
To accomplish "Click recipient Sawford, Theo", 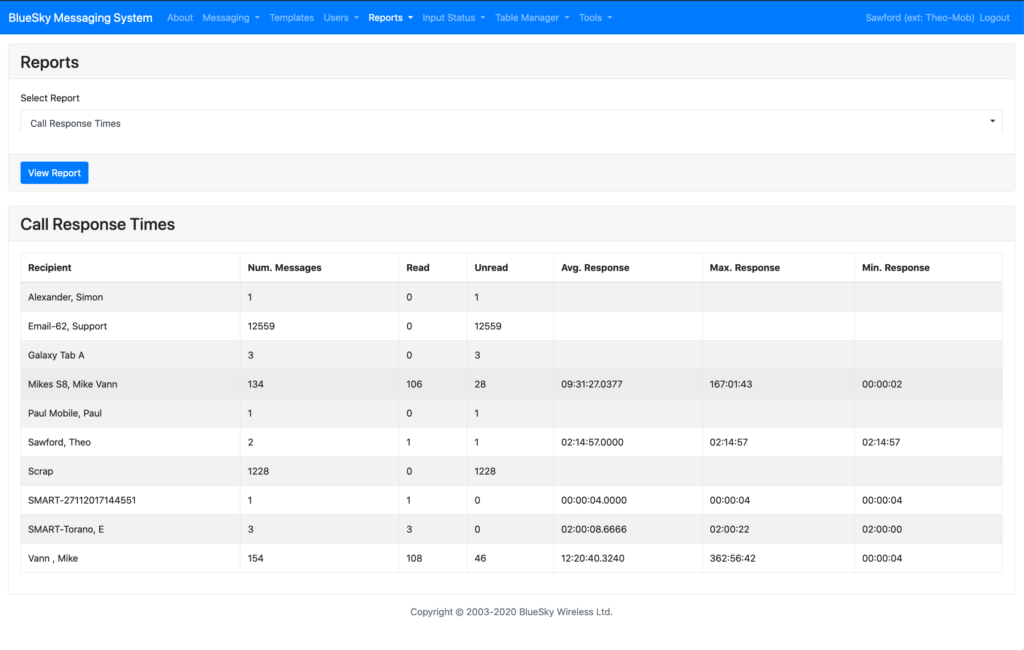I will pyautogui.click(x=59, y=442).
